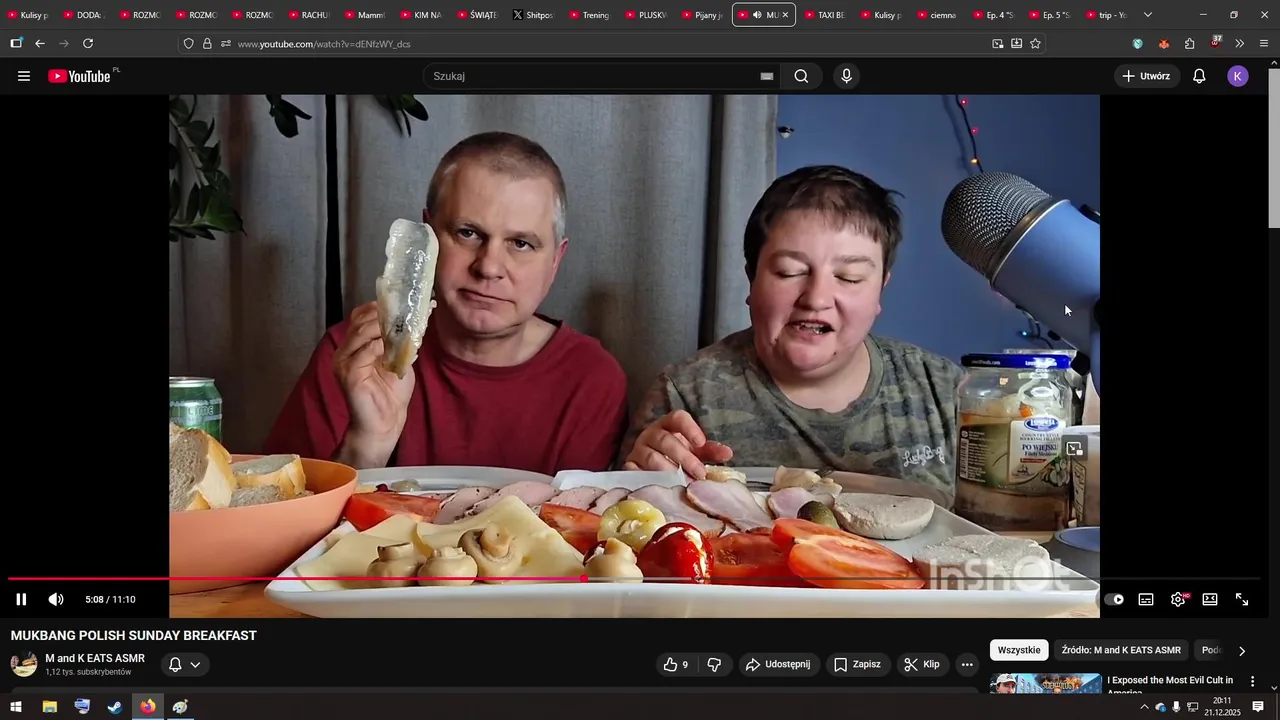Screen dimensions: 1280x720
Task: Open M and K EATS ASMR channel name link
Action: click(x=95, y=658)
